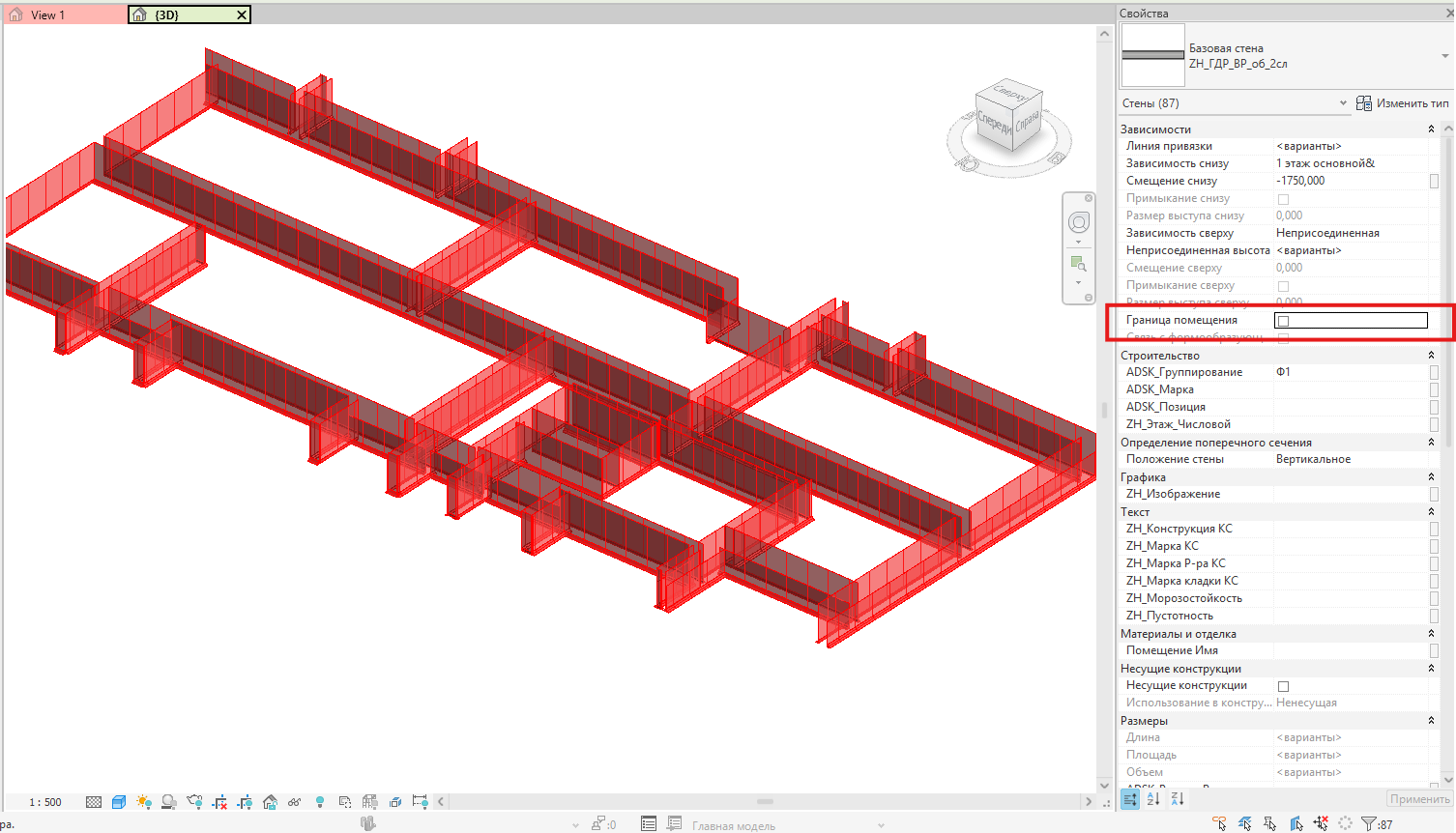This screenshot has height=833, width=1456.
Task: Click the Crop View icon
Action: pyautogui.click(x=219, y=802)
